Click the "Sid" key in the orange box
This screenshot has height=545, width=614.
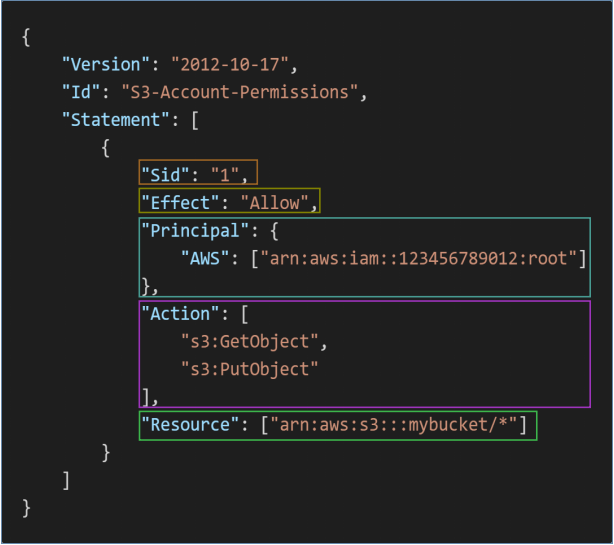169,174
